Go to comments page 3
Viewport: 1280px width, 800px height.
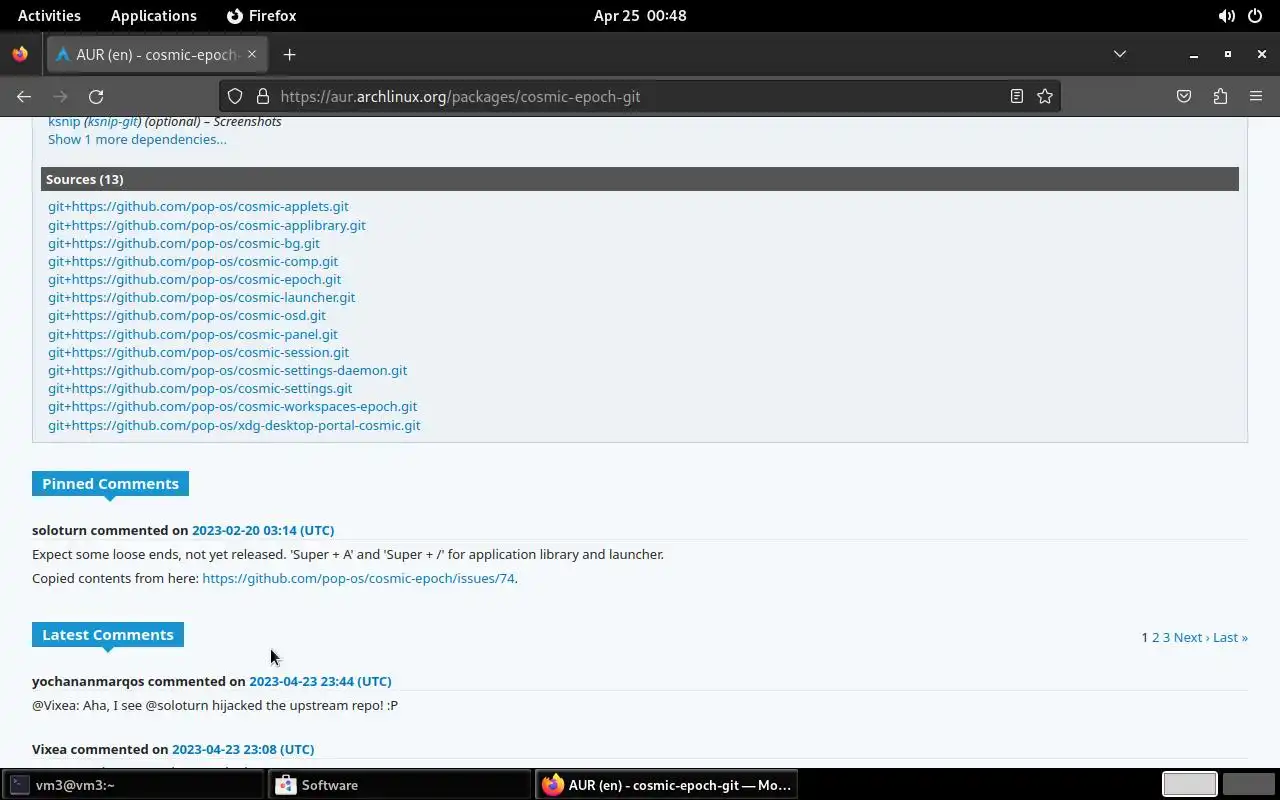pos(1166,637)
